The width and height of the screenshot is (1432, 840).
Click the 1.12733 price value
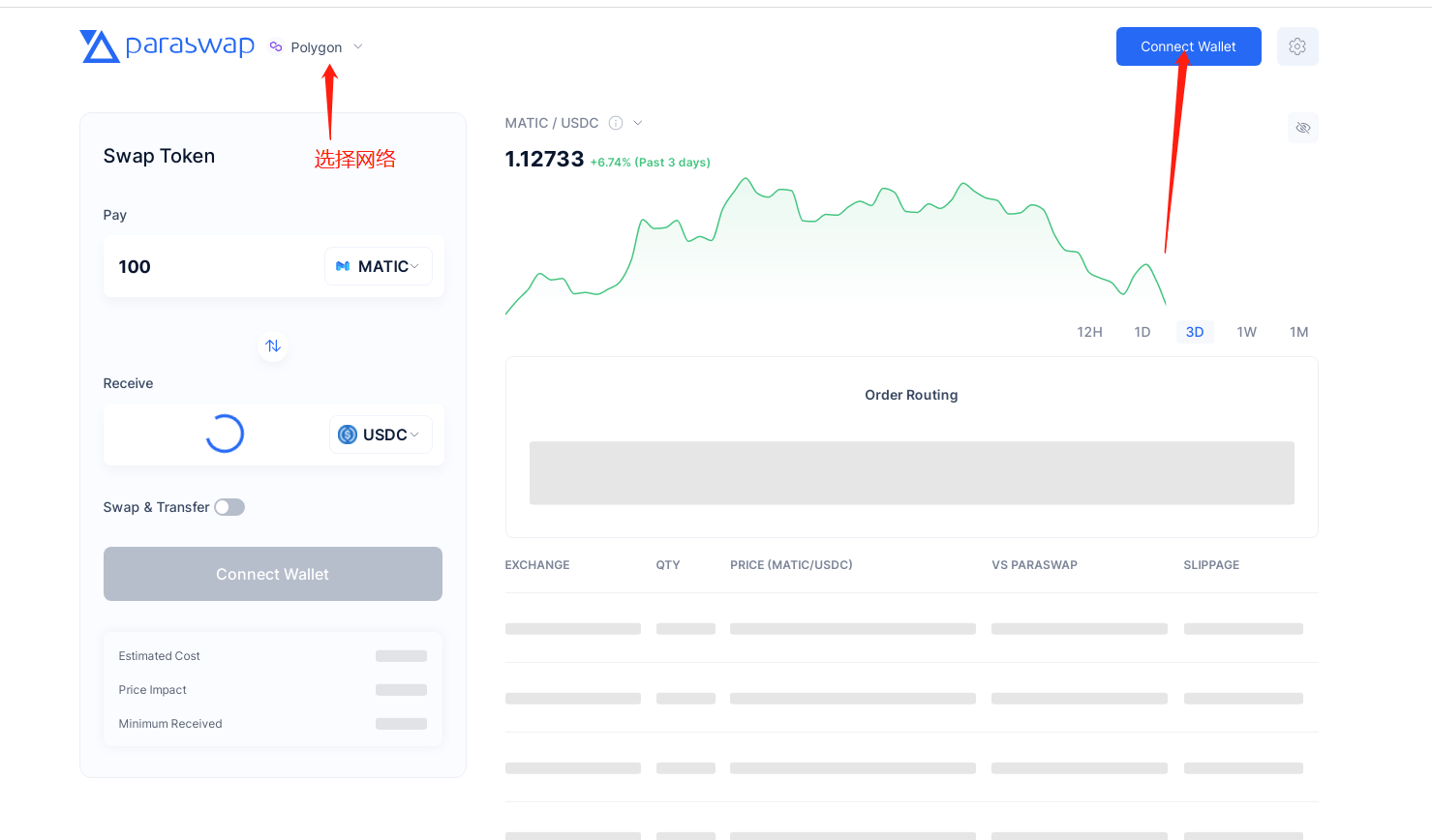pos(544,159)
